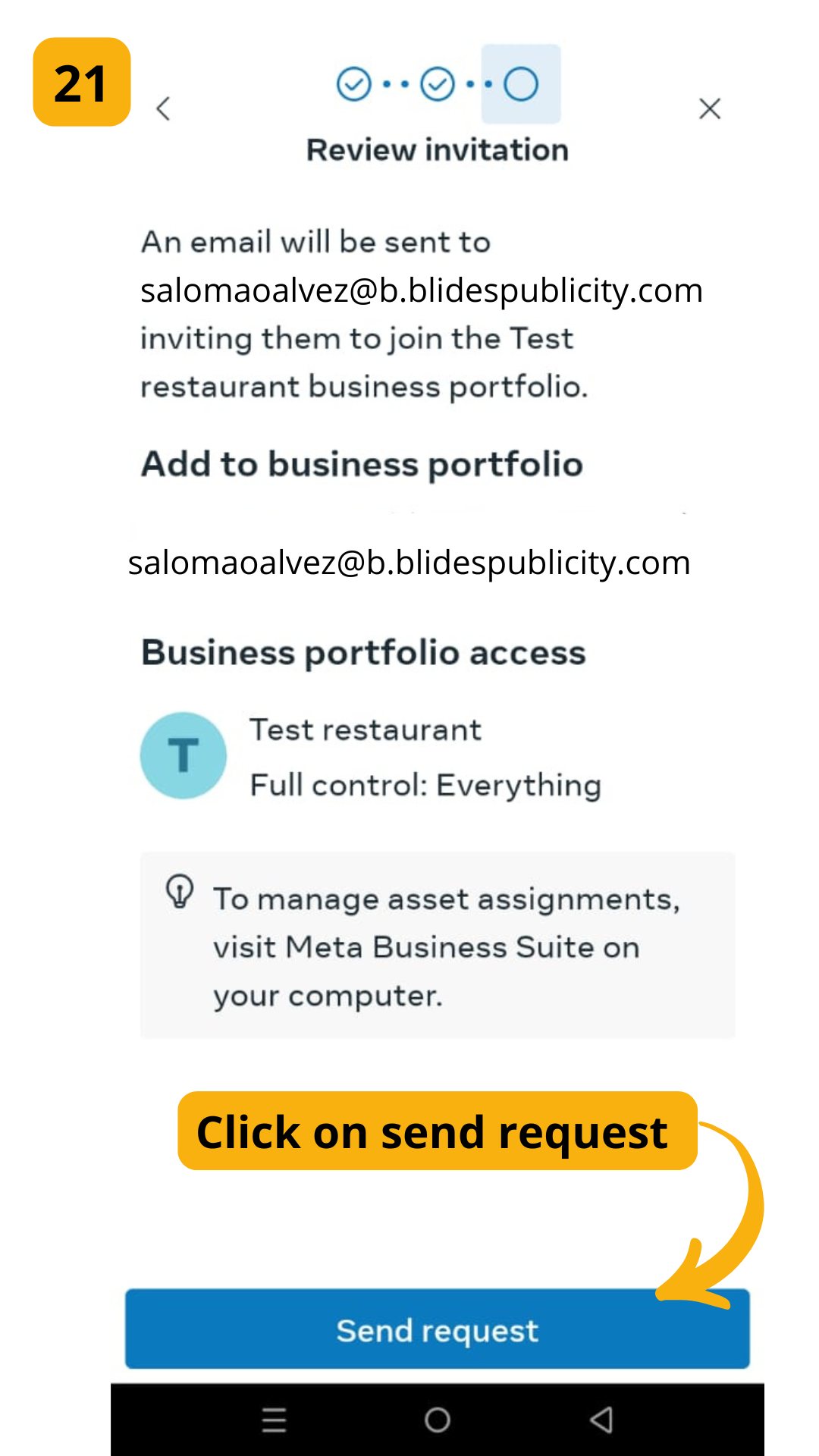The width and height of the screenshot is (819, 1456).
Task: Click the second completed step checkmark
Action: (438, 84)
